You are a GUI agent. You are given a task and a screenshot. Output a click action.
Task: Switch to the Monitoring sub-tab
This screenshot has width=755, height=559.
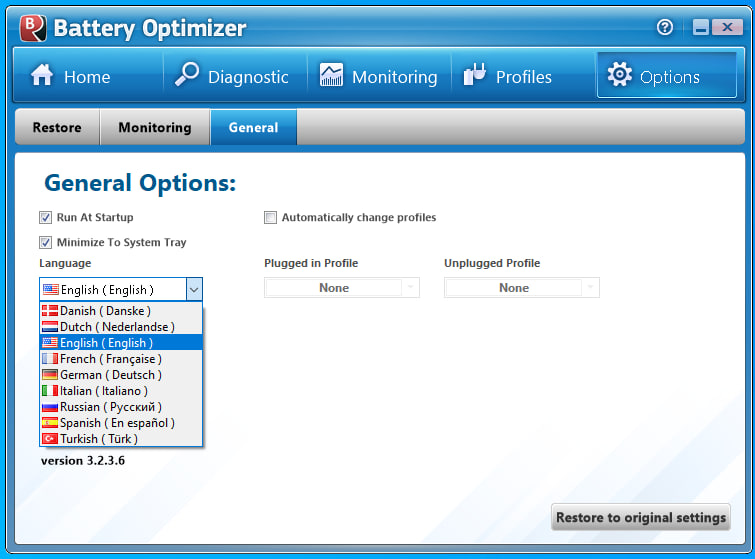click(x=155, y=127)
